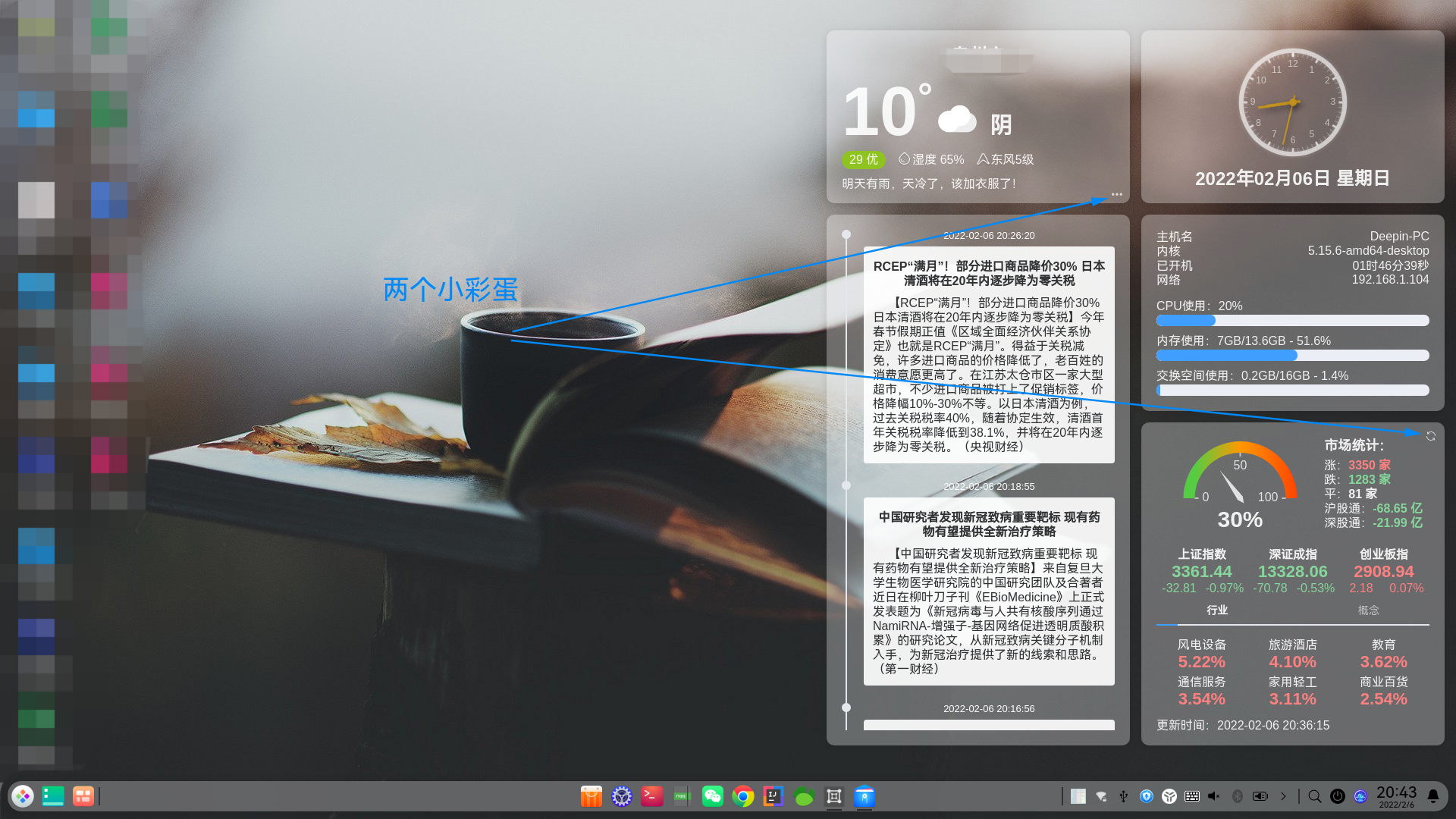Image resolution: width=1456 pixels, height=819 pixels.
Task: Refresh the market statistics widget
Action: (x=1430, y=436)
